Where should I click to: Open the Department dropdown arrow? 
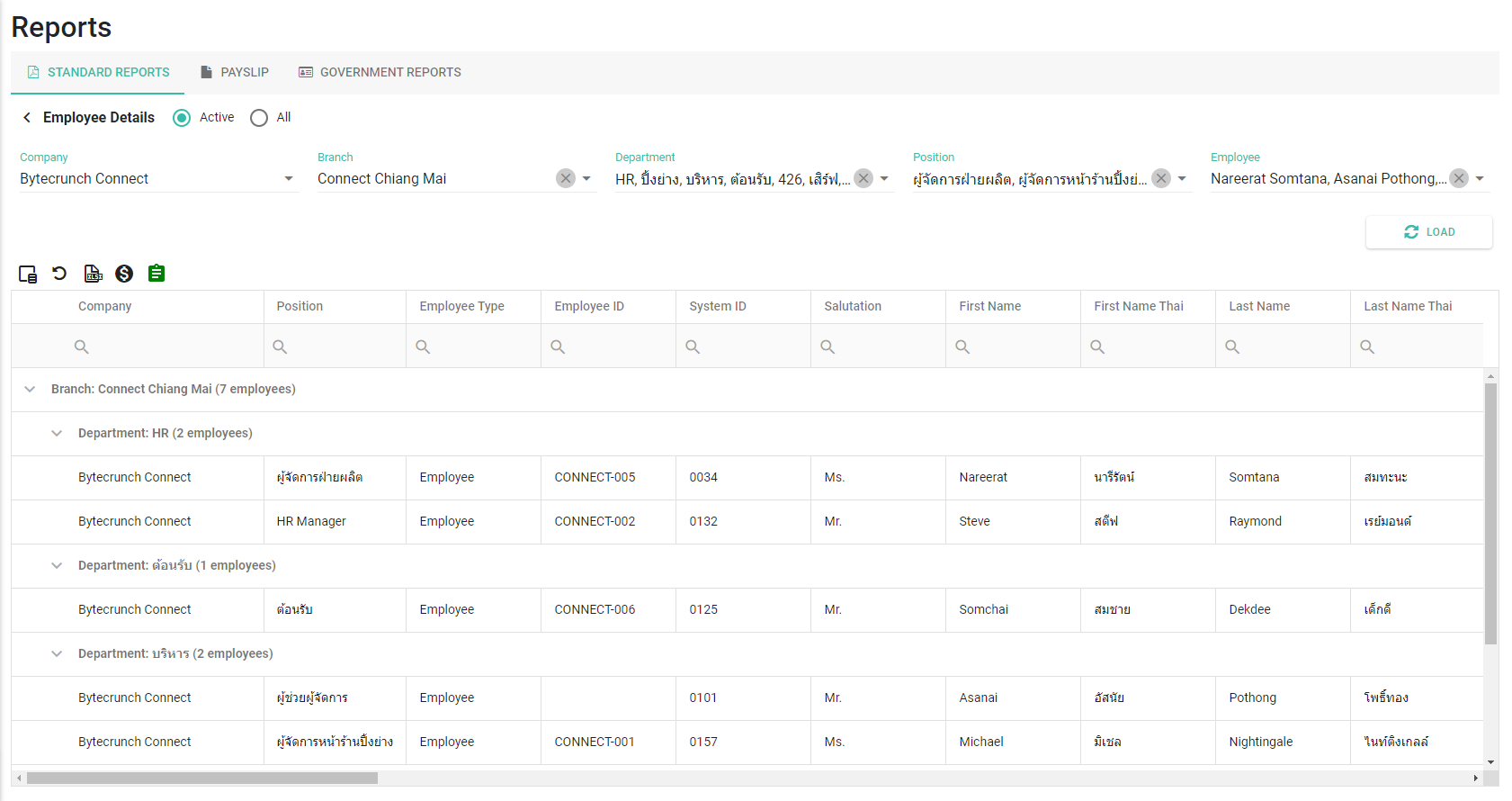(884, 178)
